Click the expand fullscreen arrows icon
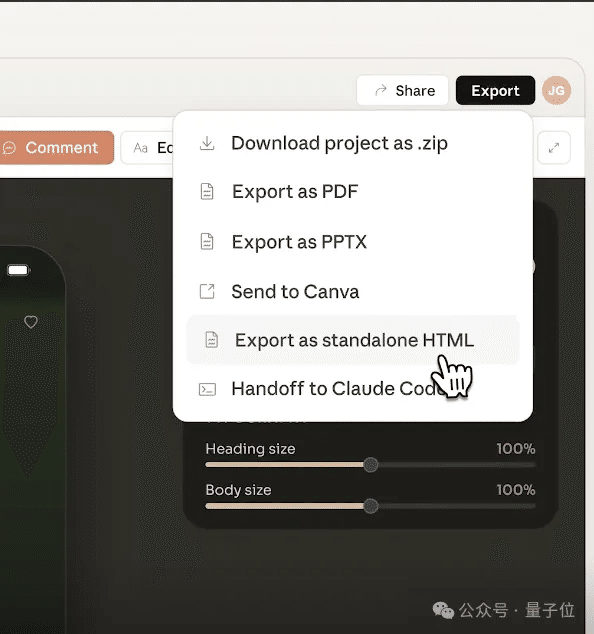Screen dimensions: 594x634 coord(554,148)
